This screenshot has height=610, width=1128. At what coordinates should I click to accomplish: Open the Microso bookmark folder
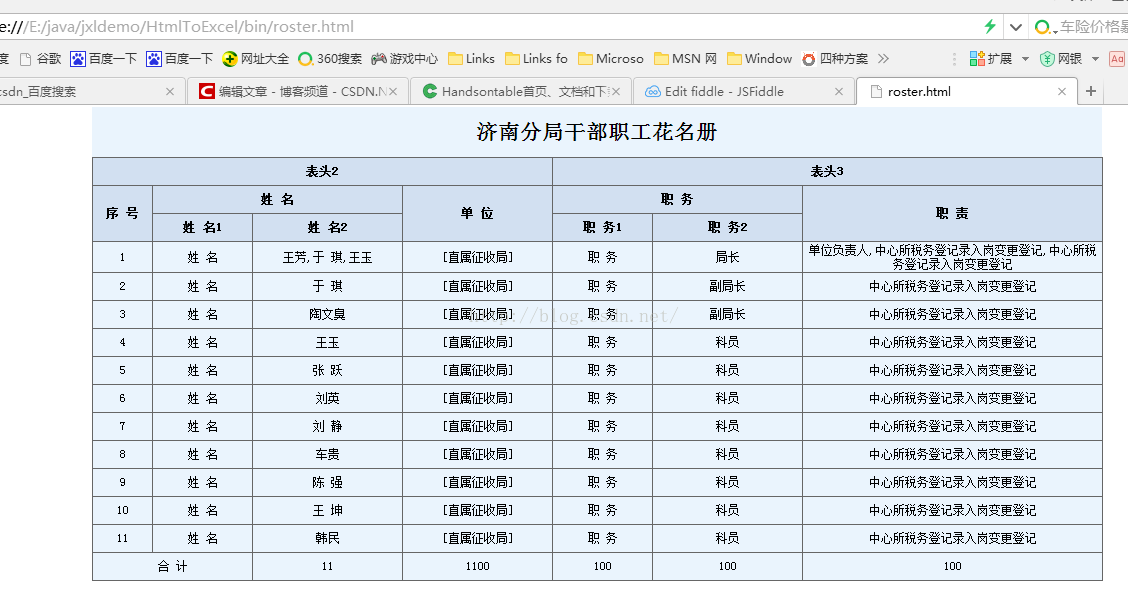click(611, 59)
